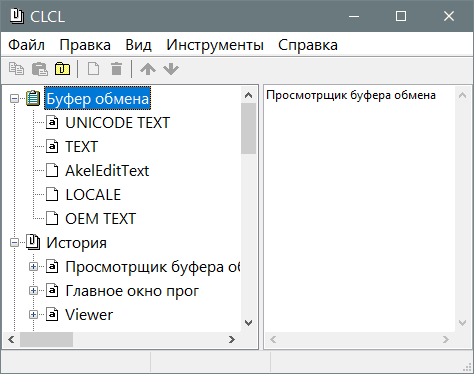Click the text icon beside TEXT row

pyautogui.click(x=52, y=147)
